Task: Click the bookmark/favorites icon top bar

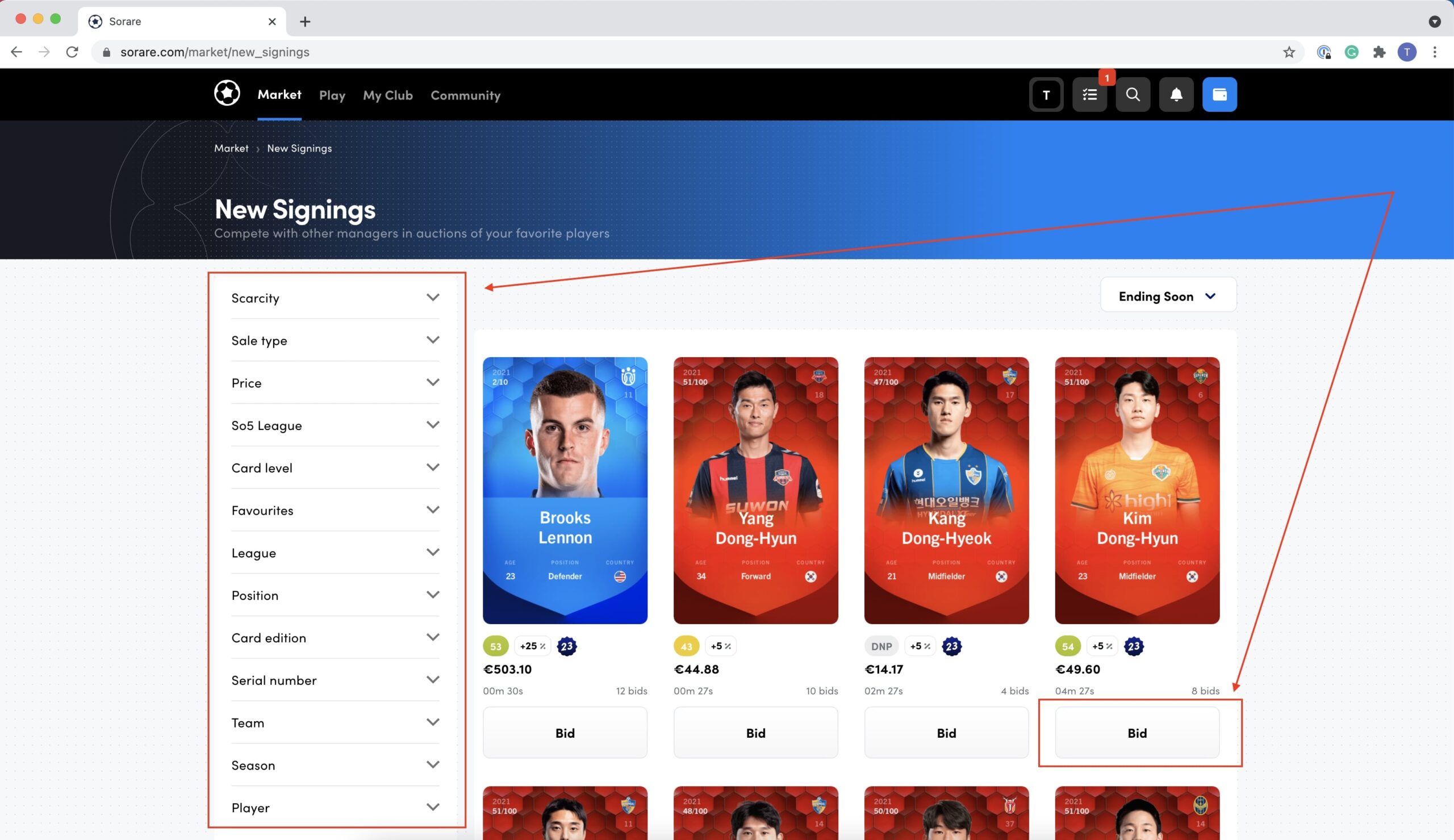Action: (1290, 51)
